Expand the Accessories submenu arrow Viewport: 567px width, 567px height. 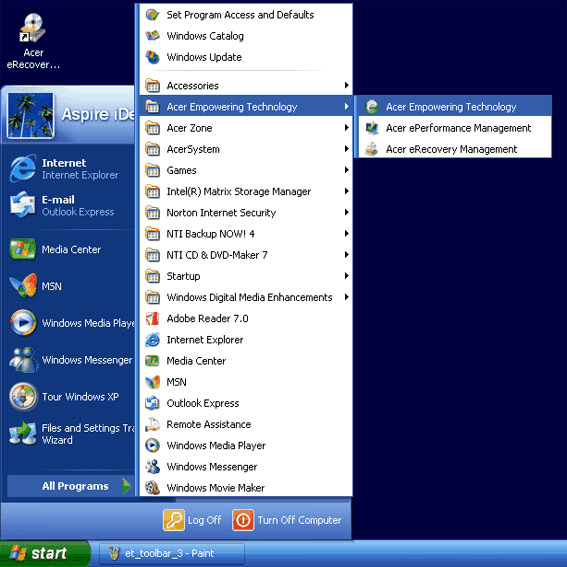tap(346, 85)
